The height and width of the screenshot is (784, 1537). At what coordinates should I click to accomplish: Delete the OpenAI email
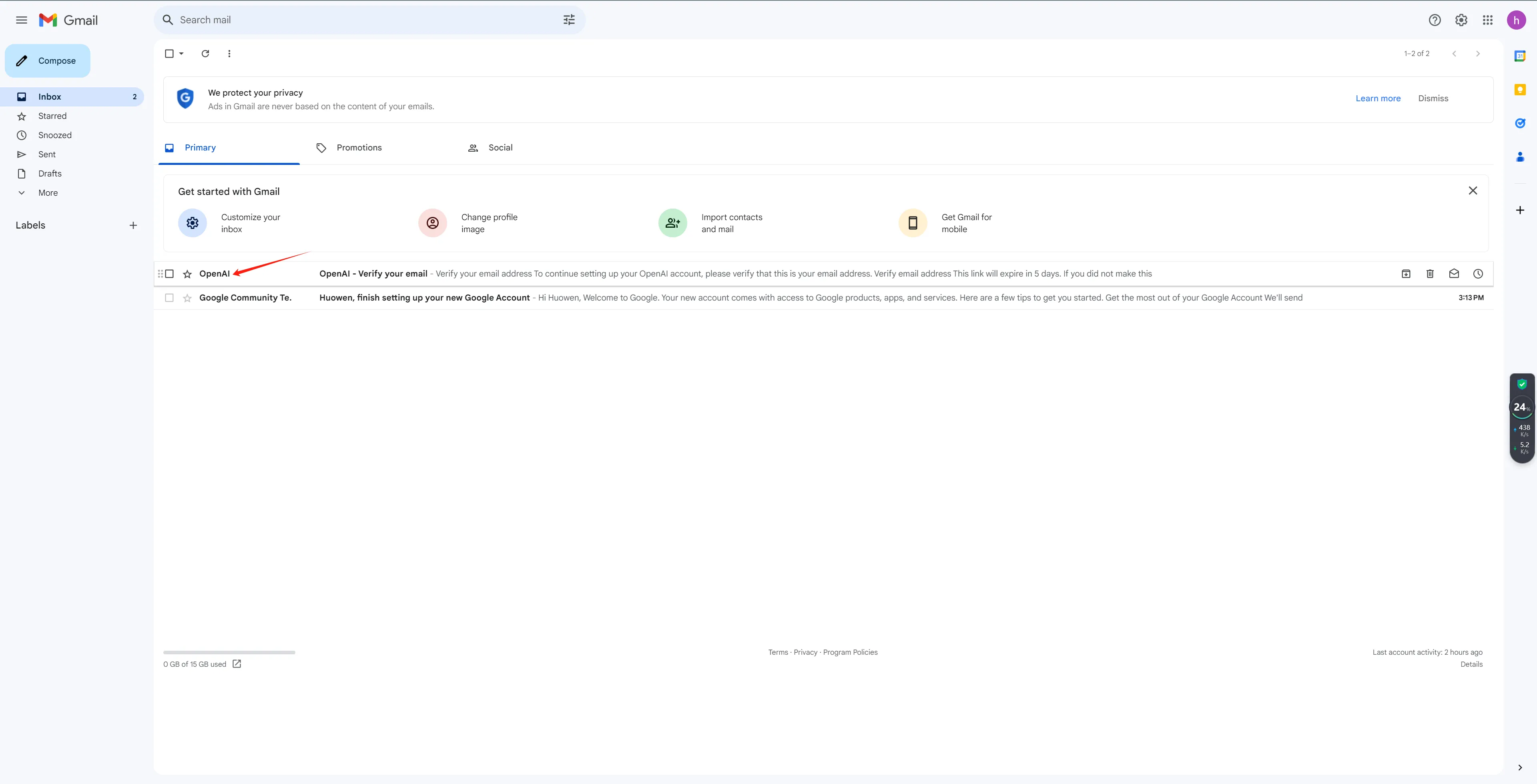pos(1430,274)
